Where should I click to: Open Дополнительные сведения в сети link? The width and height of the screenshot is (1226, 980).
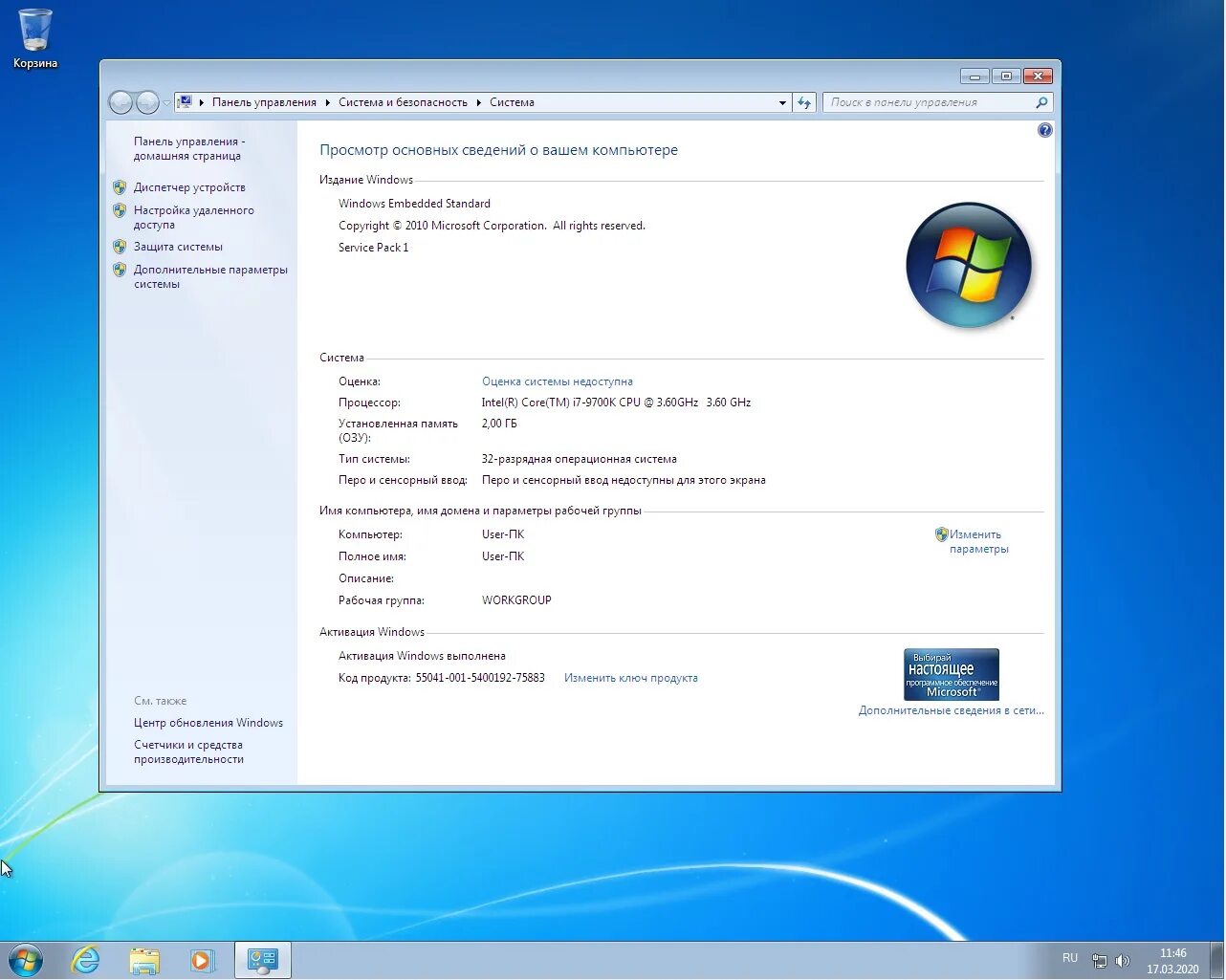click(952, 710)
